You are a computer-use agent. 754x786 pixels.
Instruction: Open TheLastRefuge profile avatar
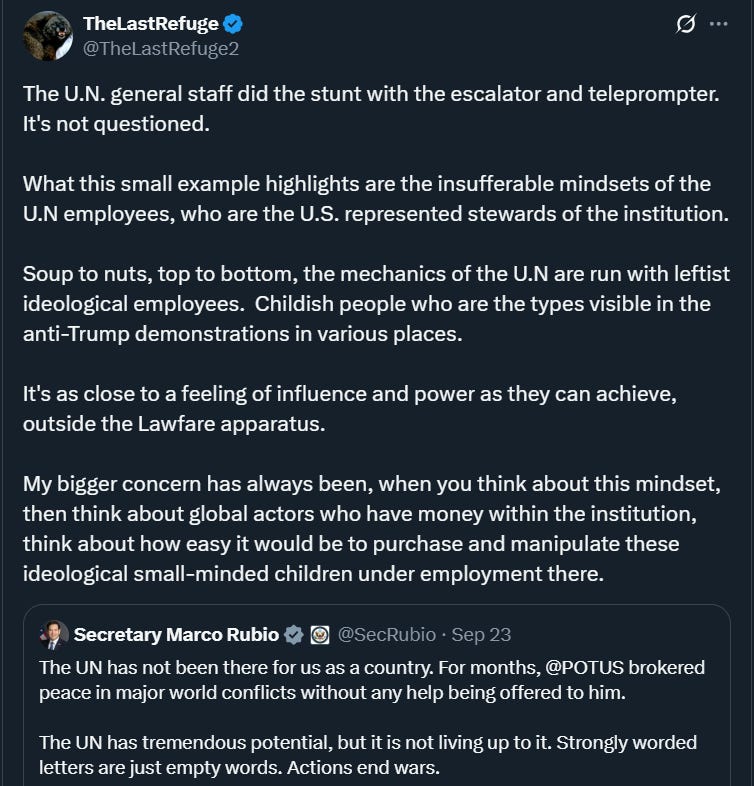click(48, 36)
